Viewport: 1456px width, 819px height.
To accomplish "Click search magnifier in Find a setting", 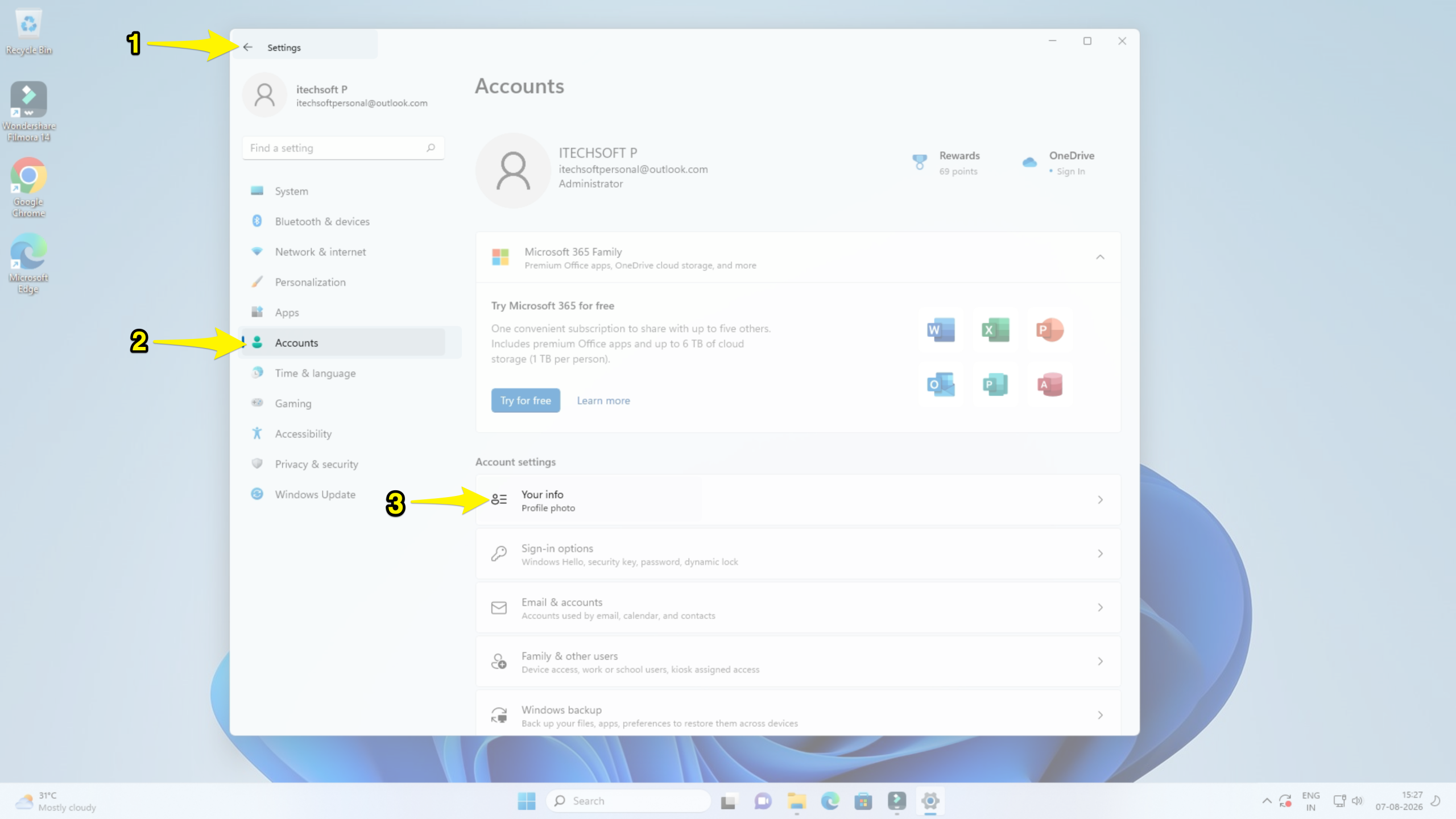I will click(431, 148).
